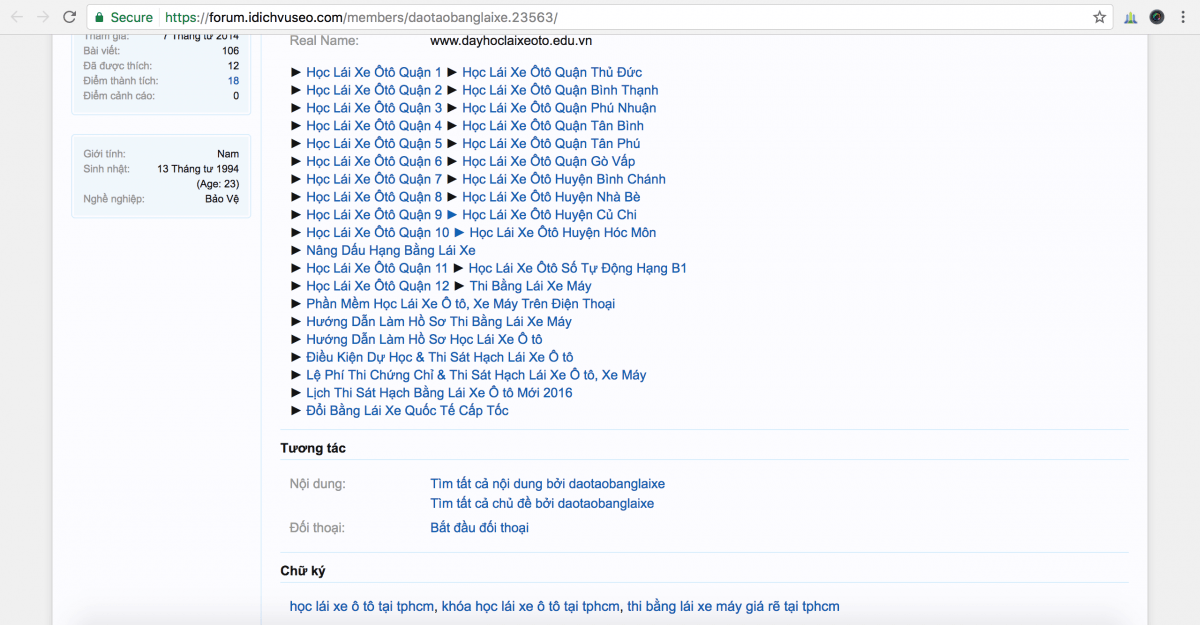Viewport: 1200px width, 625px height.
Task: Open Học Lái Xe Ôtô Quận Thủ Đức link
Action: coord(552,72)
